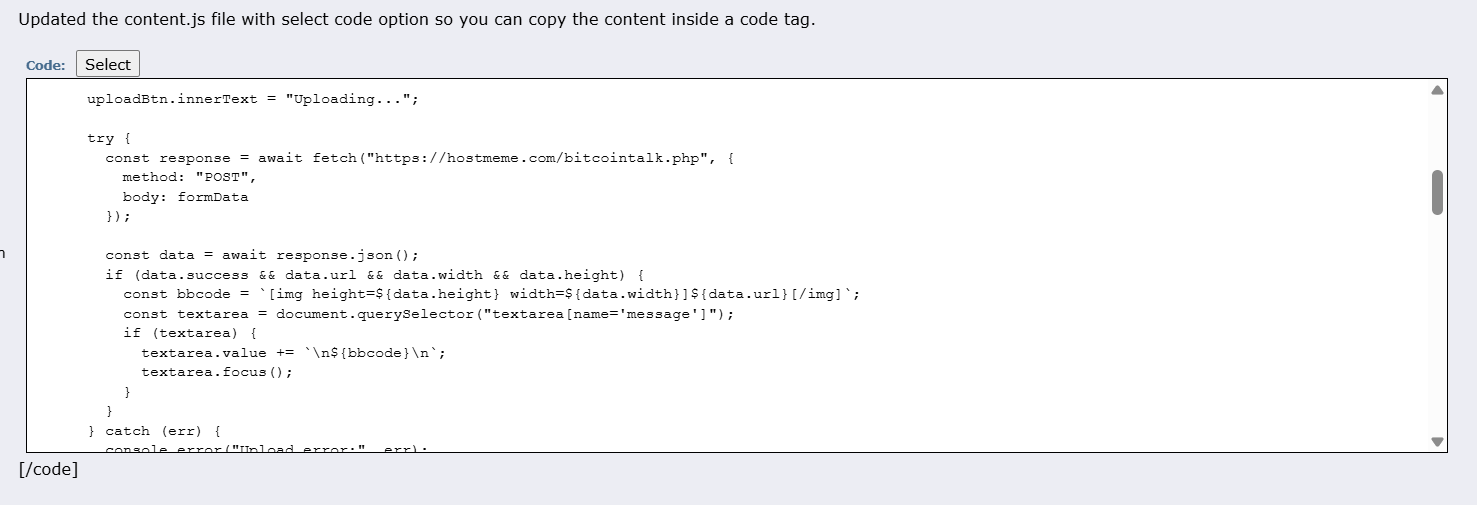Click the "Updated the content.js file" sentence
The width and height of the screenshot is (1477, 505).
416,20
